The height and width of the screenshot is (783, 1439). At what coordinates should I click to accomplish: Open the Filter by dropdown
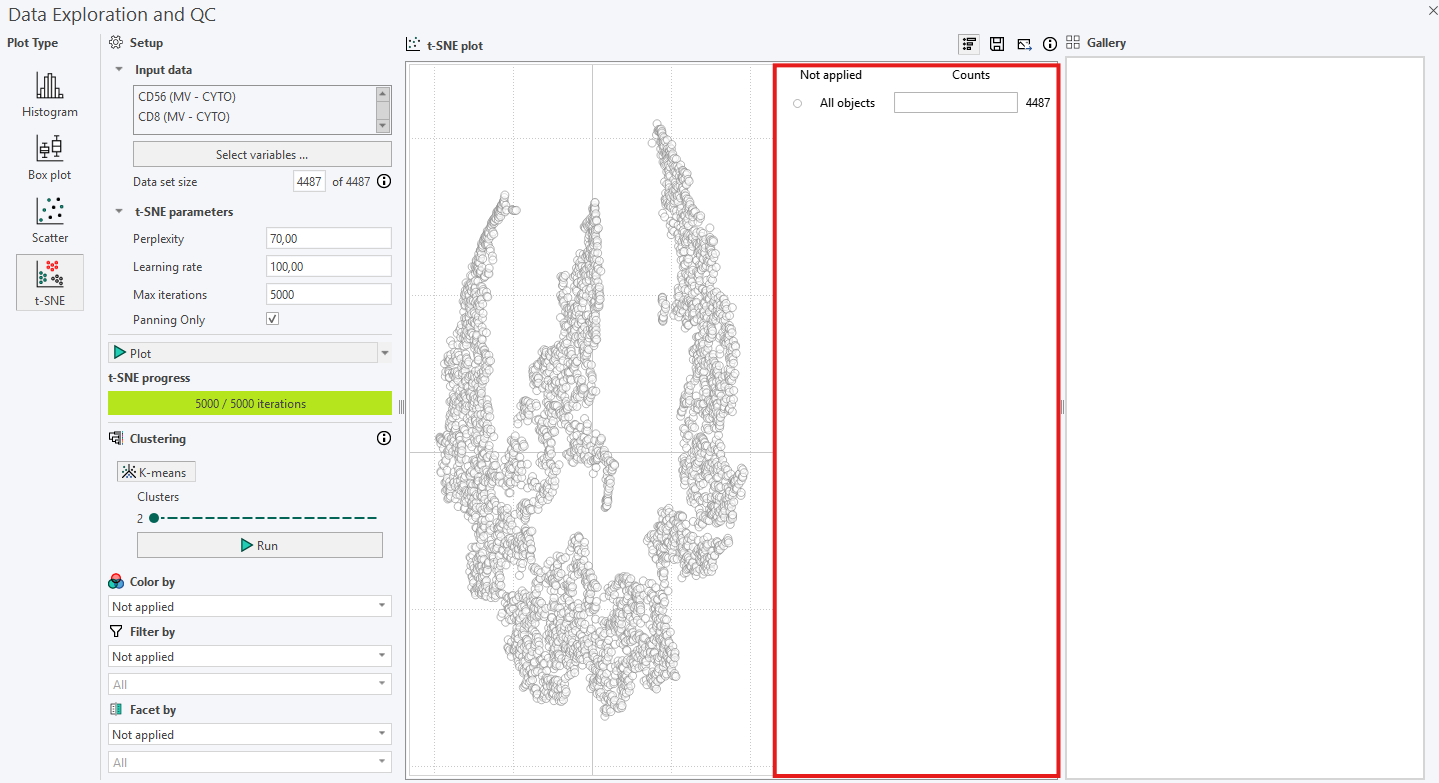point(249,656)
